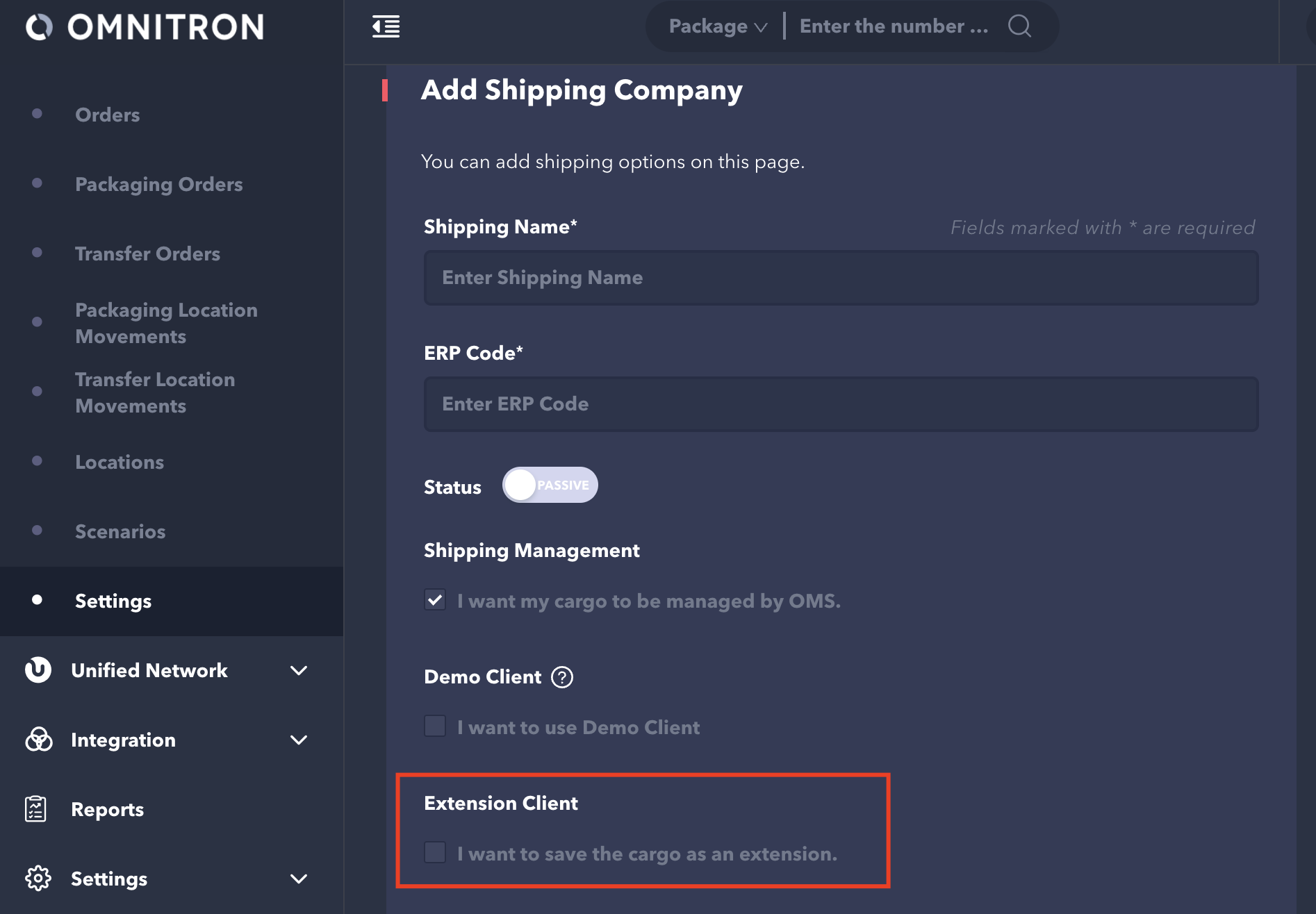The image size is (1316, 914).
Task: Open the Scenarios sidebar link
Action: click(x=120, y=531)
